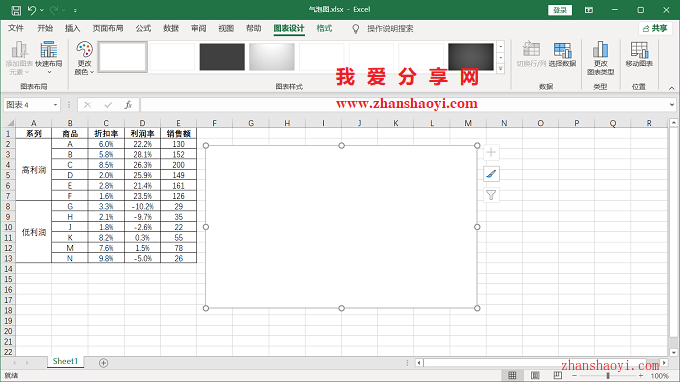Click the chart filters funnel button
The height and width of the screenshot is (382, 680).
point(491,195)
